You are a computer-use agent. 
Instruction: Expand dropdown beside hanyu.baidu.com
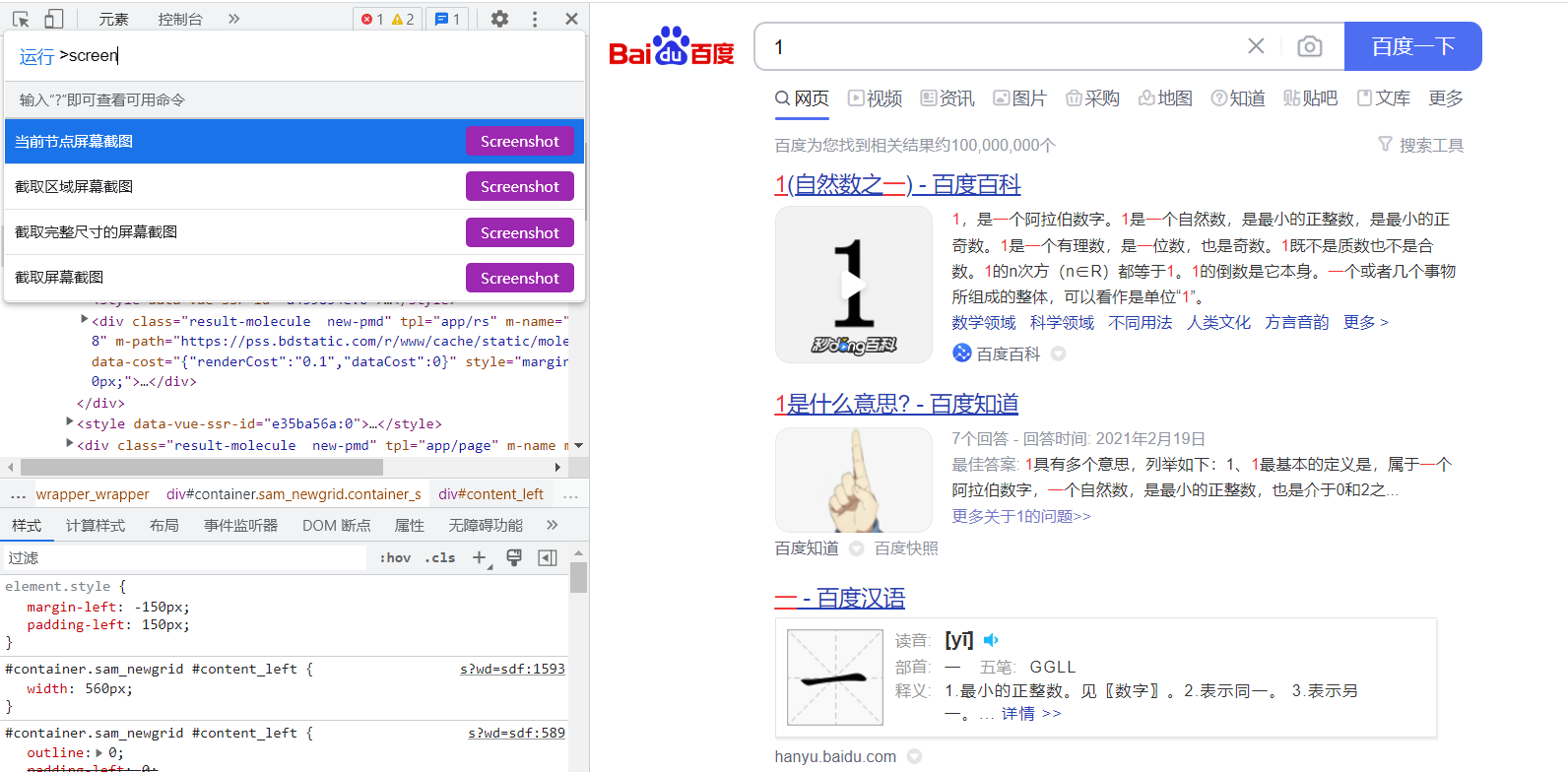[914, 756]
